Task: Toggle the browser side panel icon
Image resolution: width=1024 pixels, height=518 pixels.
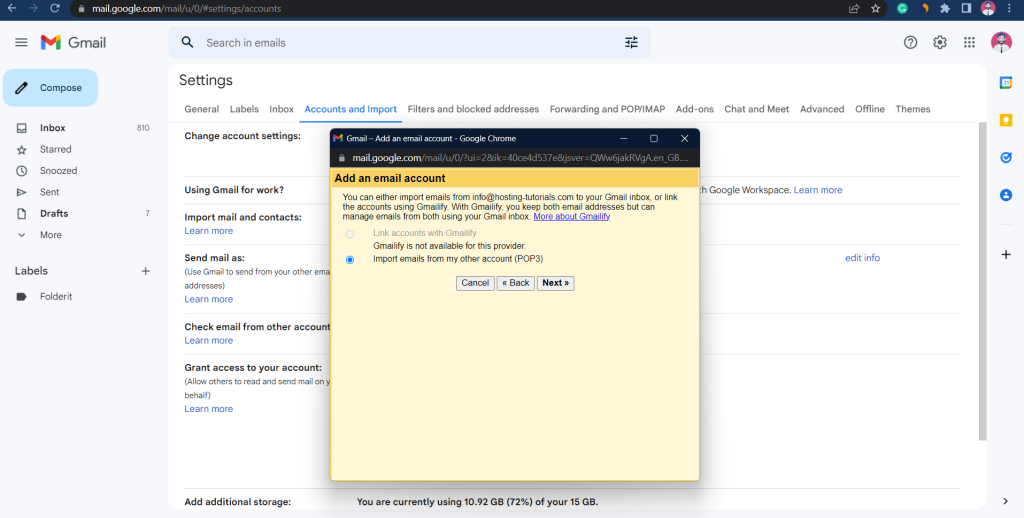Action: pos(966,8)
